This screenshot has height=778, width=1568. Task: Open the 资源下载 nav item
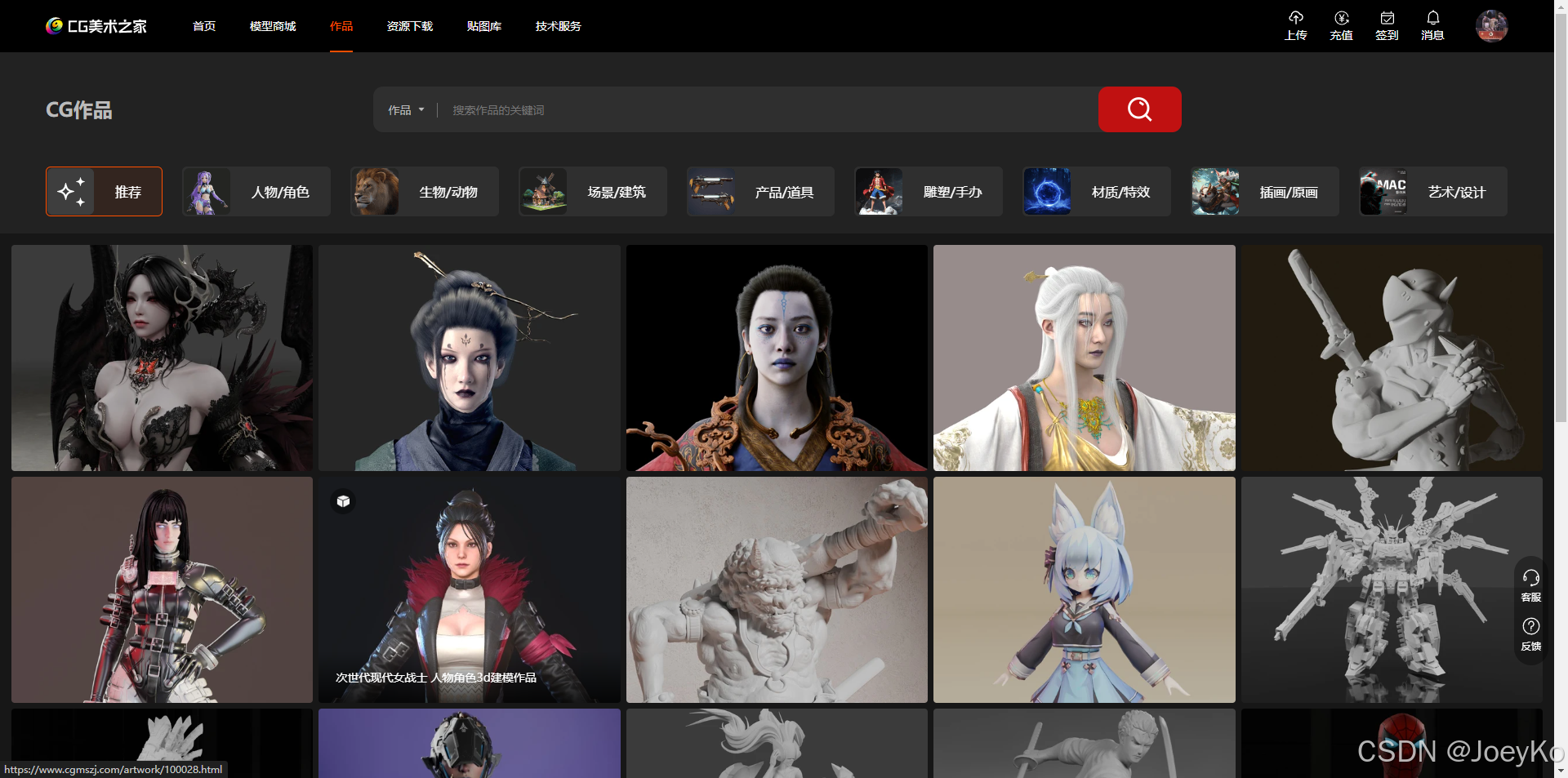click(x=410, y=26)
